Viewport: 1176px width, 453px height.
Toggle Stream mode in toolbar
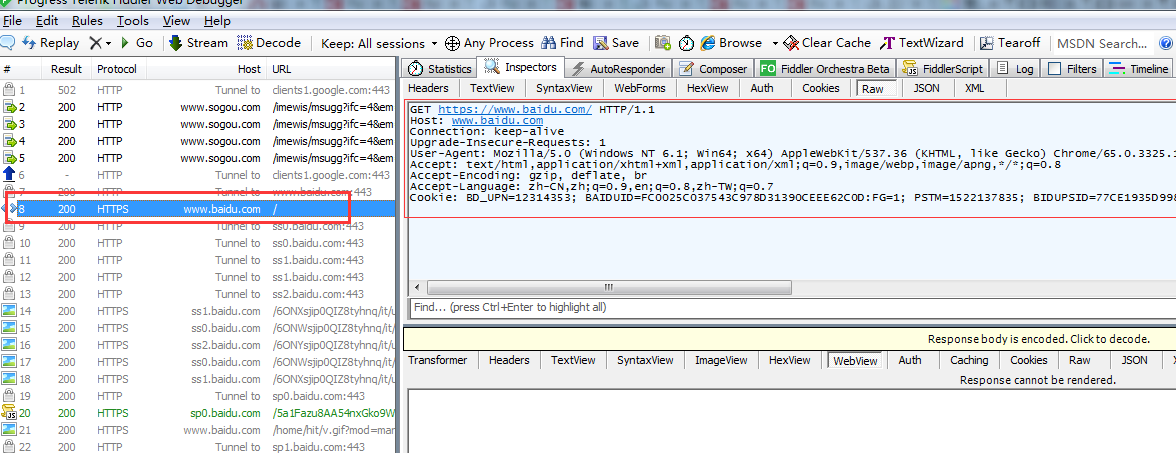tap(198, 43)
